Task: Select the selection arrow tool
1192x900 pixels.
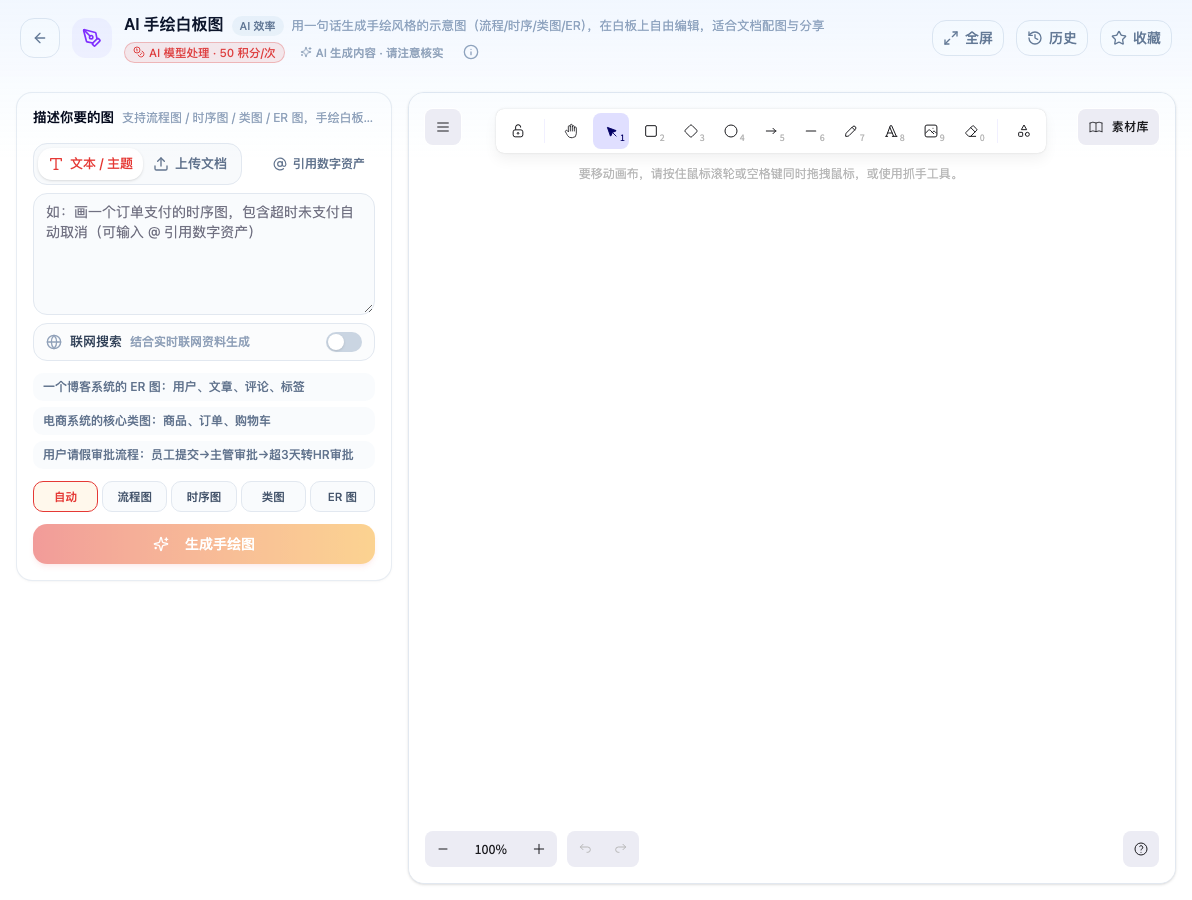Action: (611, 131)
